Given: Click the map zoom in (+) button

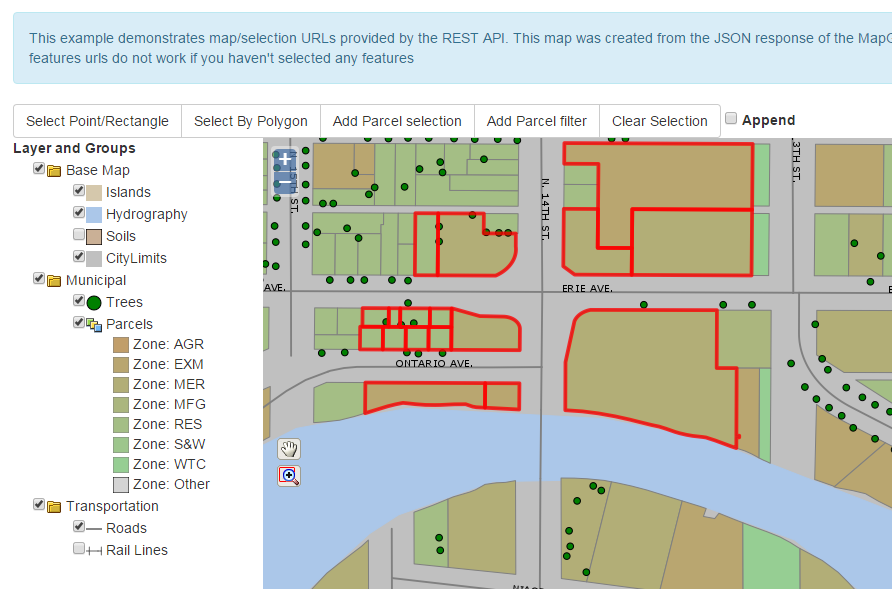Looking at the screenshot, I should 284,159.
